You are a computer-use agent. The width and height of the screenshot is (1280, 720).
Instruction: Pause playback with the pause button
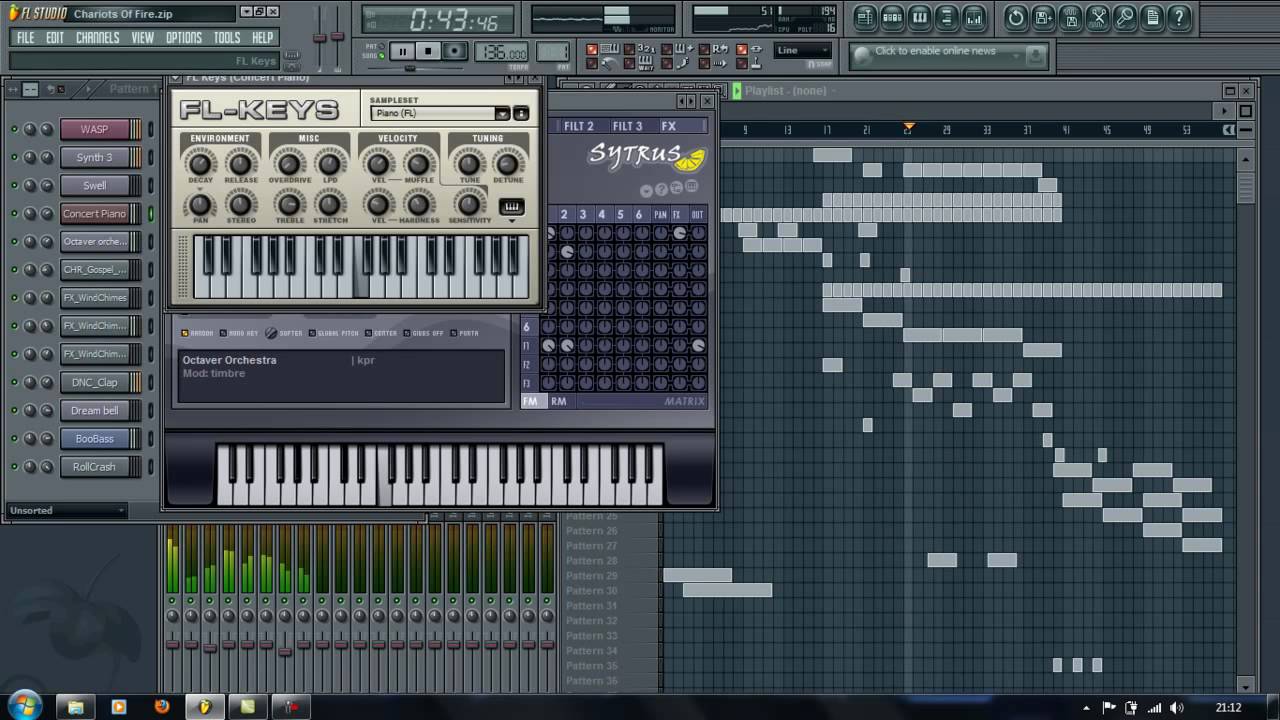(x=401, y=51)
